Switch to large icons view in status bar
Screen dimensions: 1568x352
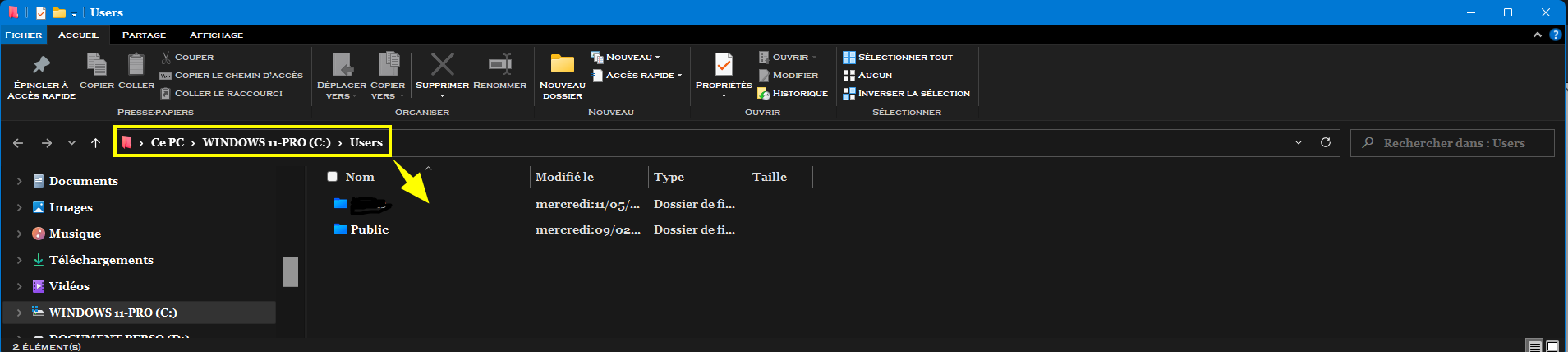pos(1552,346)
